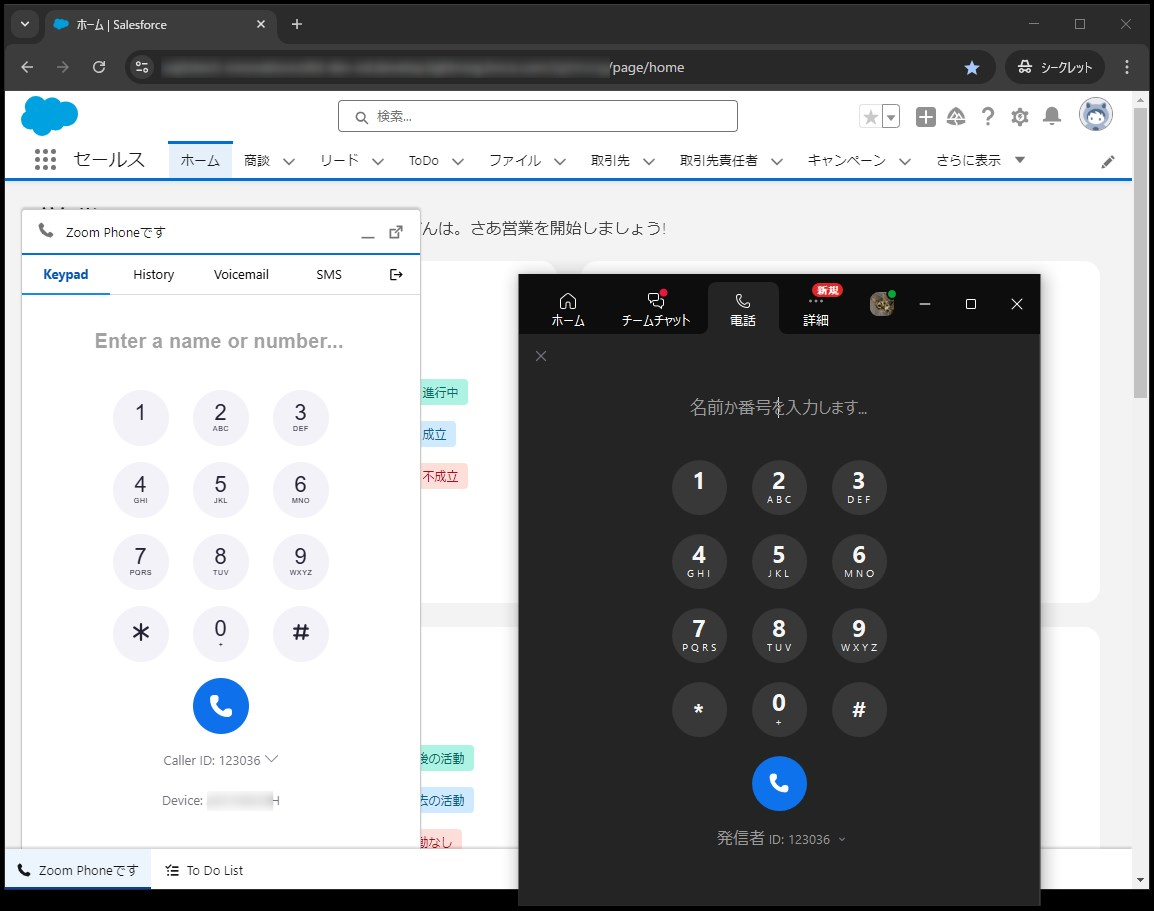Select the ホーム tab in Salesforce nav
1154x911 pixels.
[200, 160]
